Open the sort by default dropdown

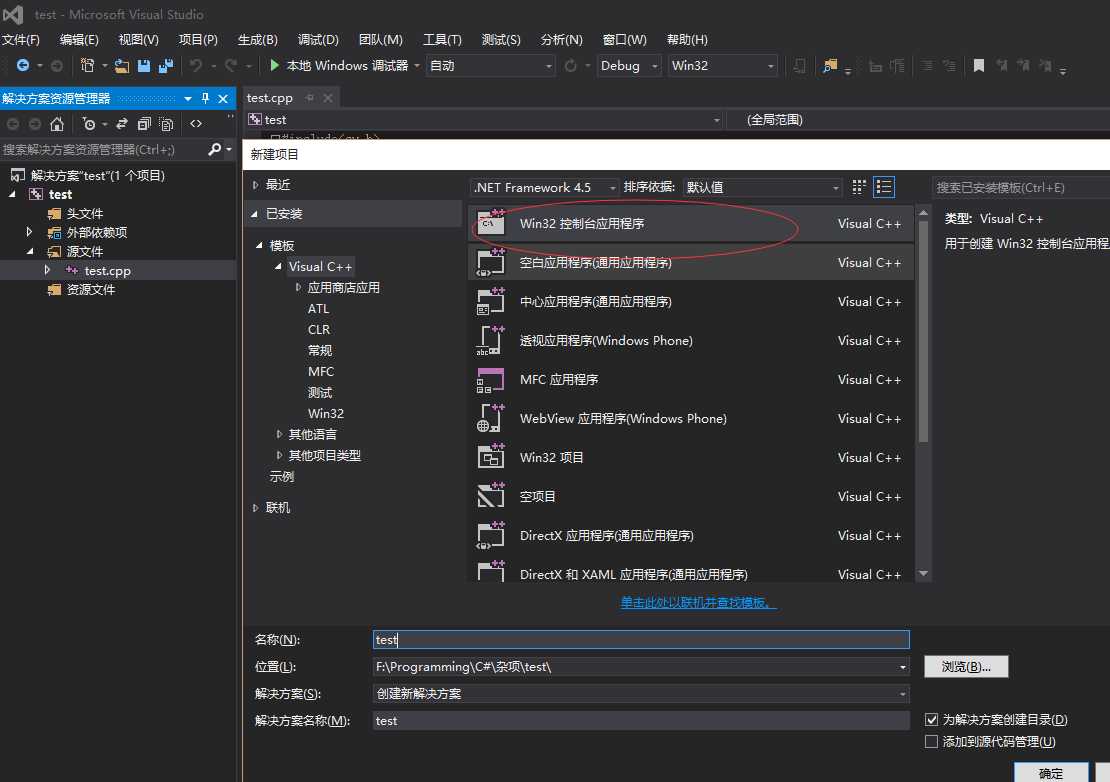(x=762, y=188)
